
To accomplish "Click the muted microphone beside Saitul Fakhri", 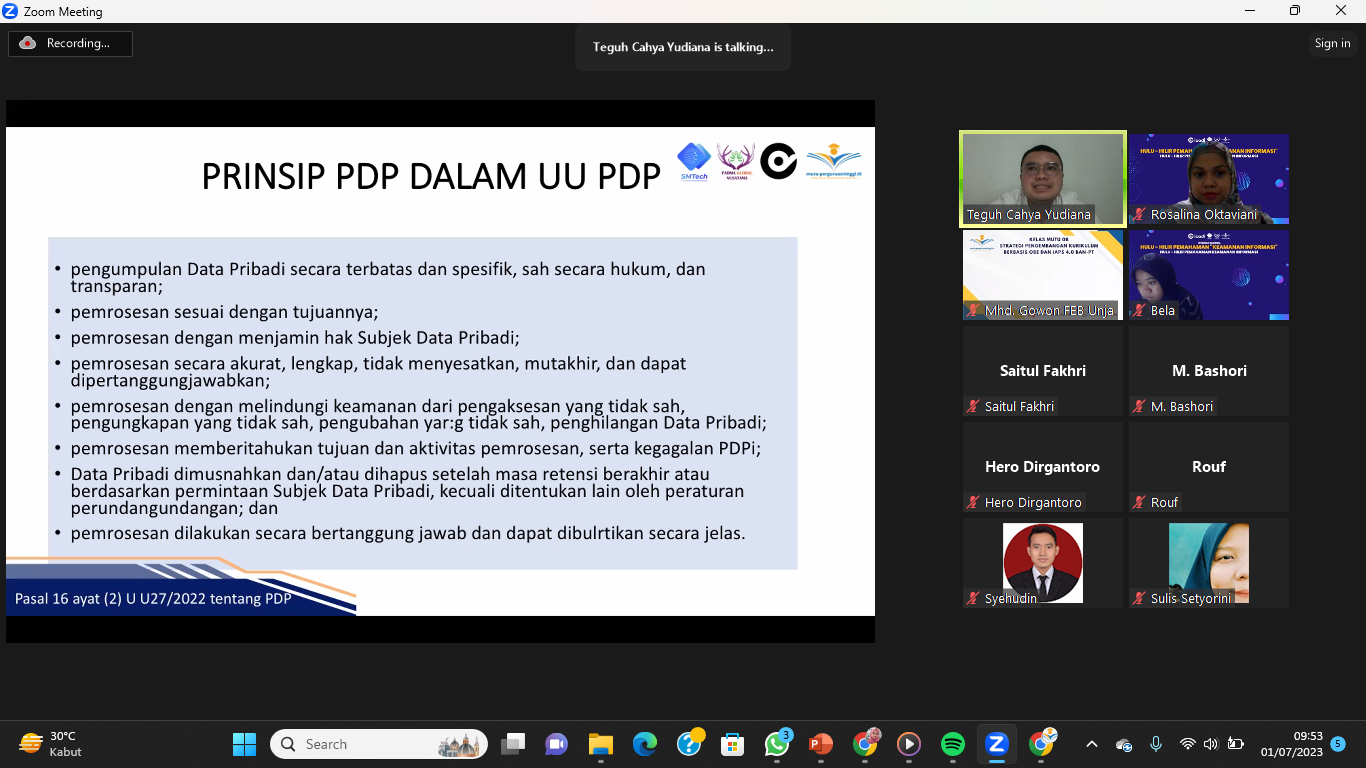I will [x=970, y=406].
